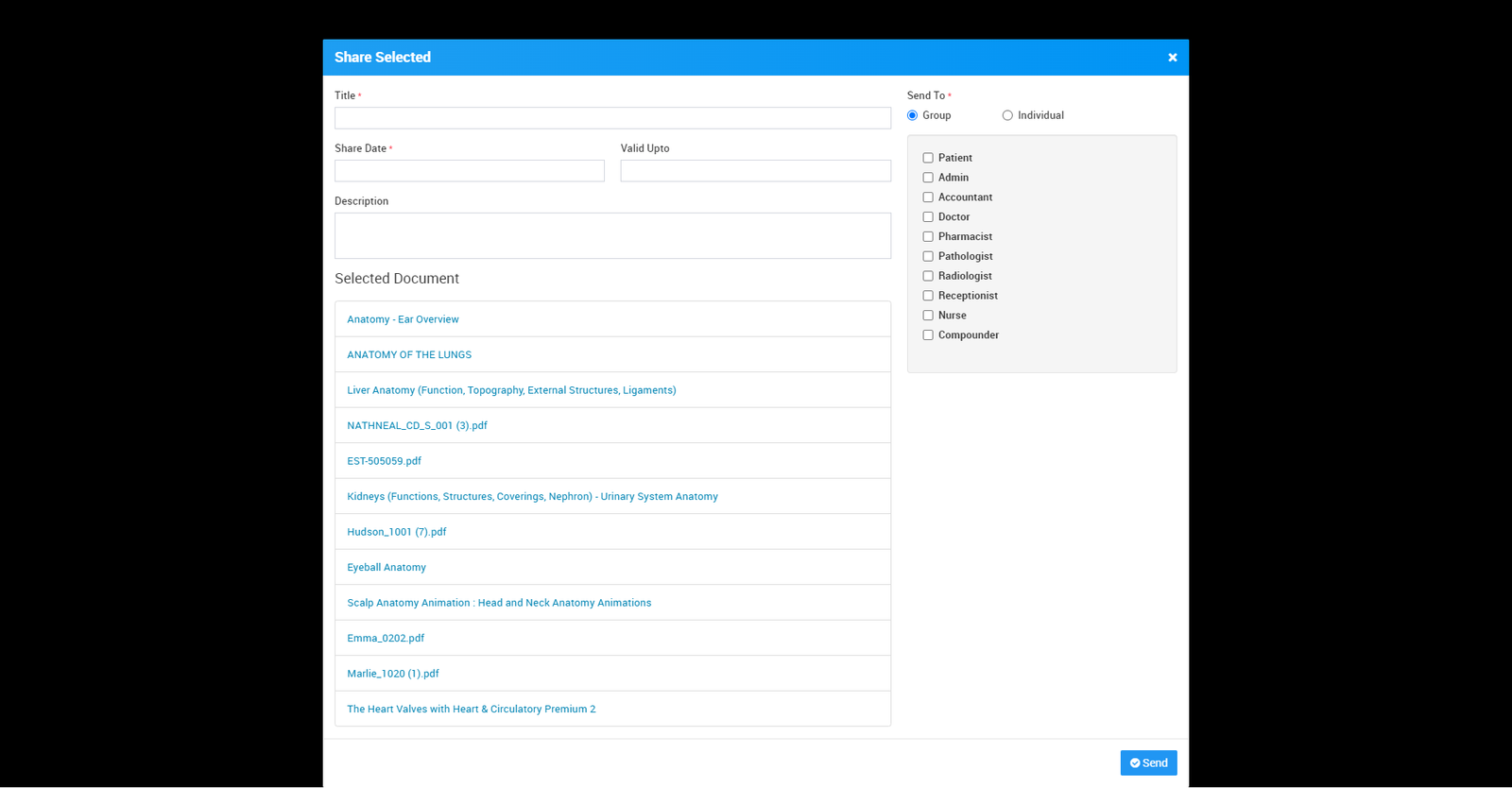Check the Patient checkbox
Screen dimensions: 1512x788
point(928,158)
